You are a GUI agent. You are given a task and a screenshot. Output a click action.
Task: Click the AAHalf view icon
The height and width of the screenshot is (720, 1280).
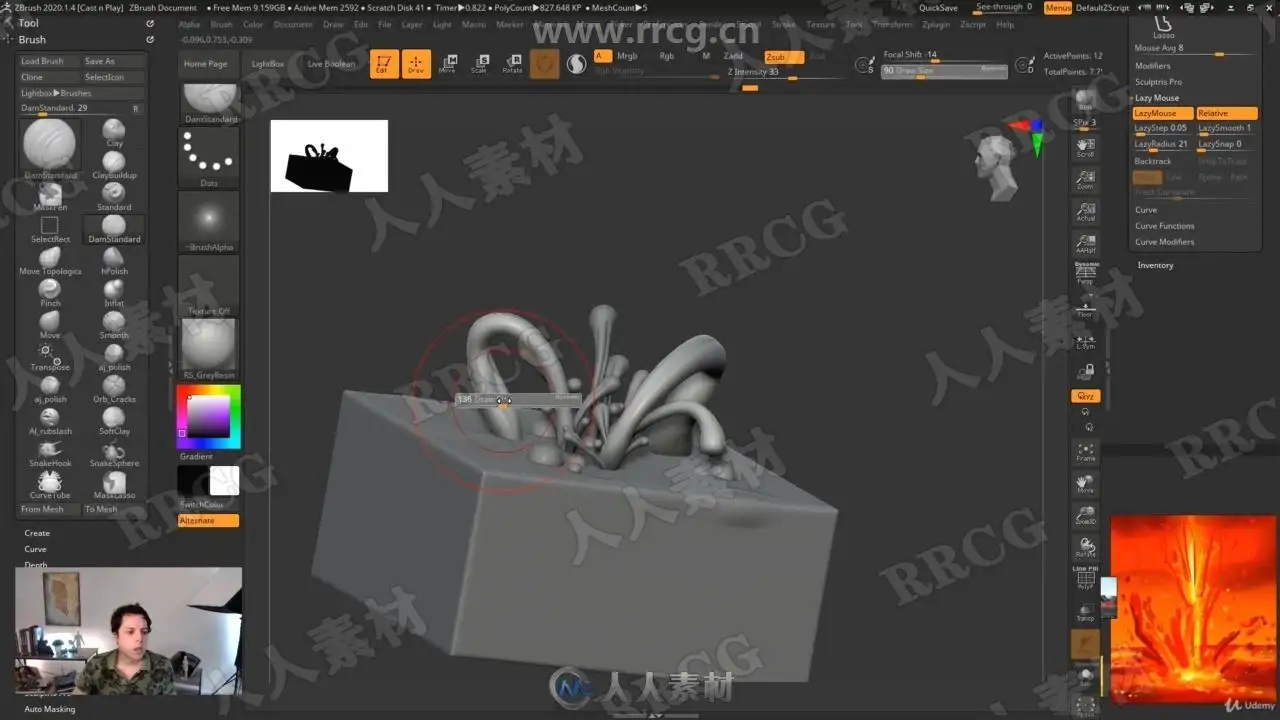point(1085,244)
